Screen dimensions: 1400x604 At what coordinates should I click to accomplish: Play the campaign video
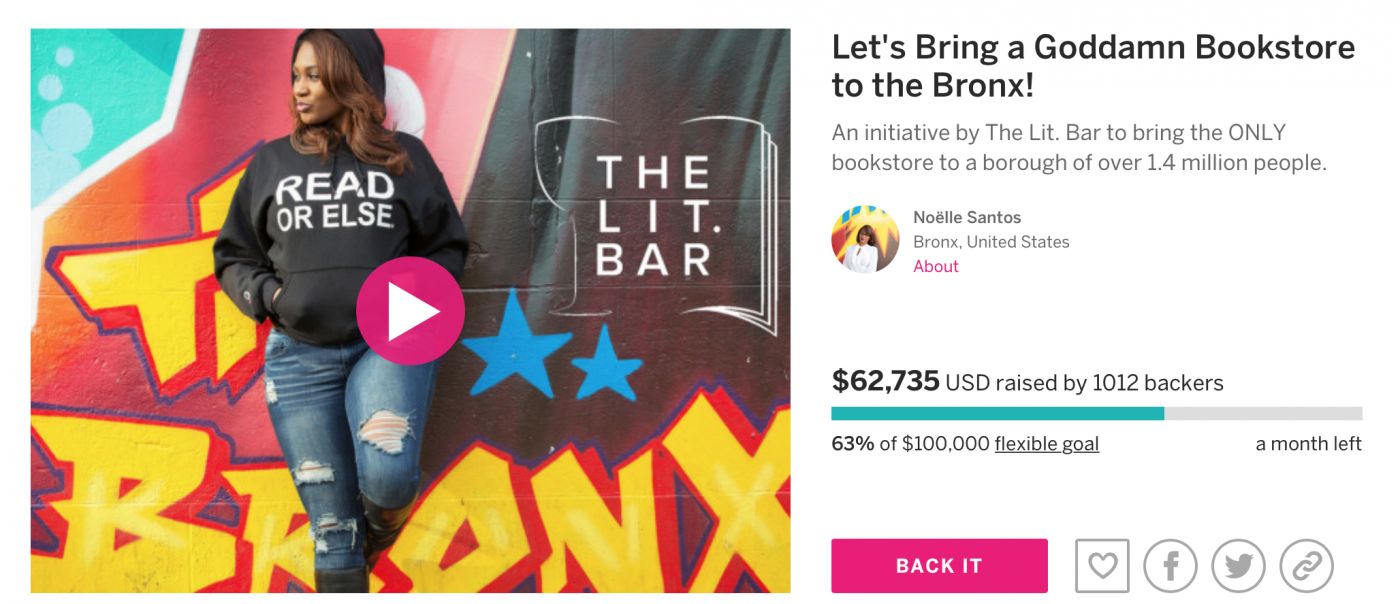click(410, 311)
